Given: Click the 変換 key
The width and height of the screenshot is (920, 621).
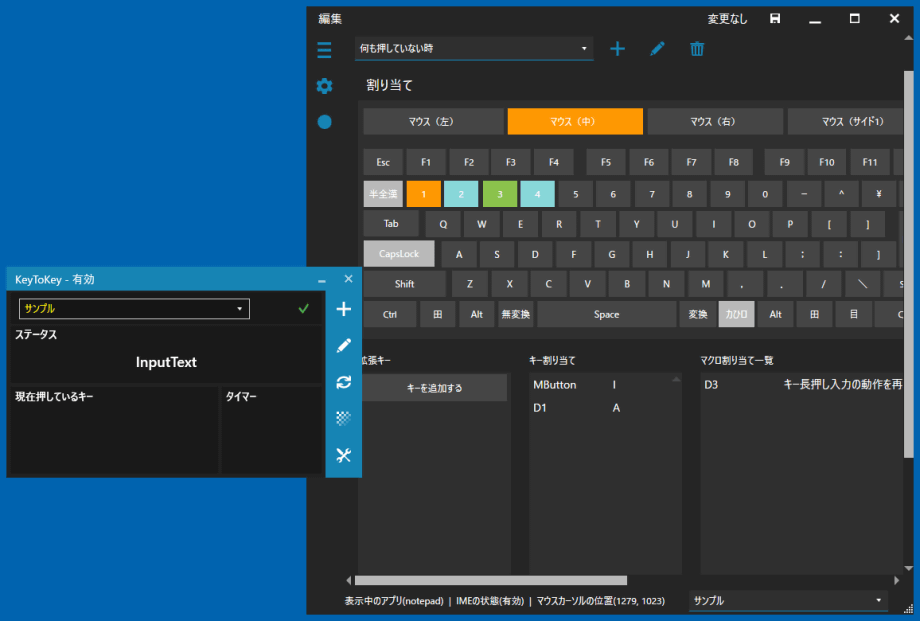Looking at the screenshot, I should click(x=698, y=315).
